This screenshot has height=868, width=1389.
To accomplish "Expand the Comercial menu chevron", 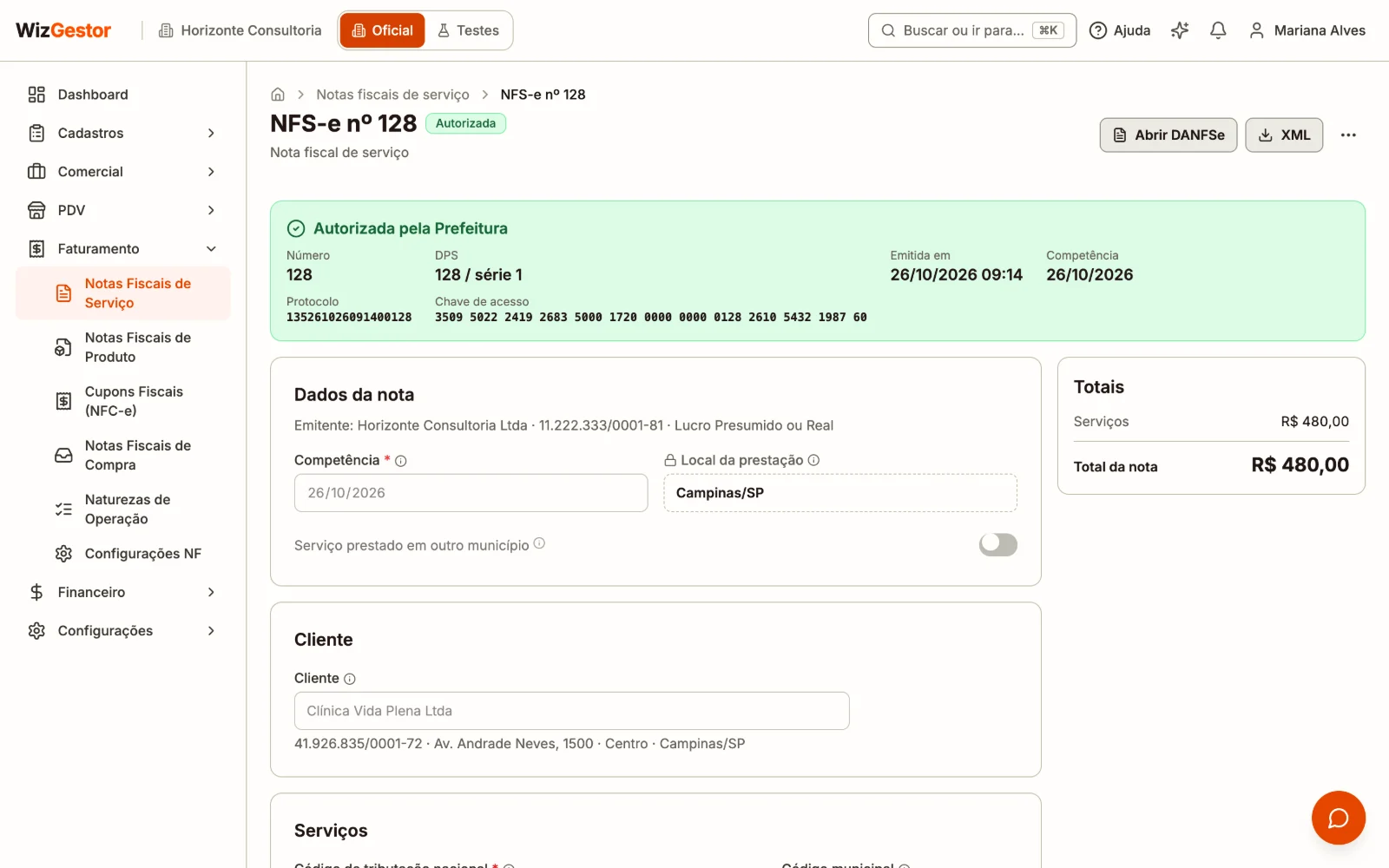I will 211,172.
